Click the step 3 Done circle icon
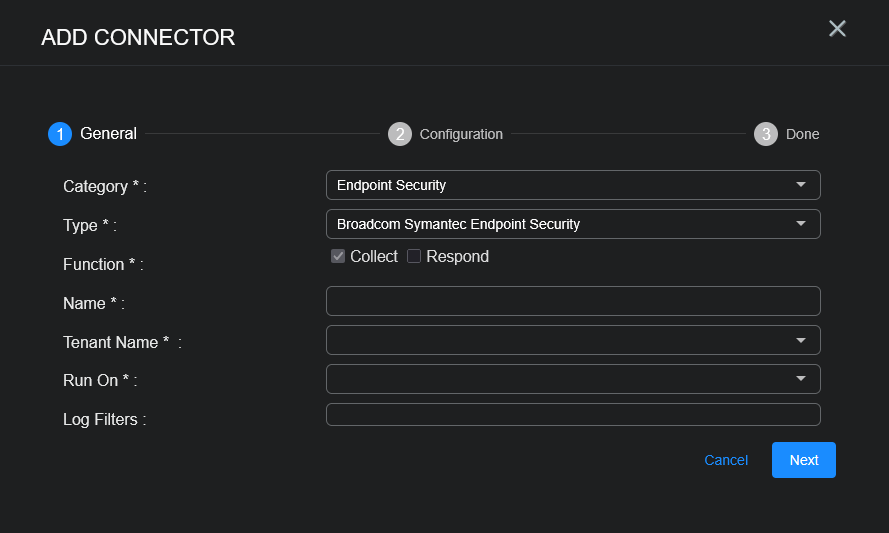 [766, 134]
